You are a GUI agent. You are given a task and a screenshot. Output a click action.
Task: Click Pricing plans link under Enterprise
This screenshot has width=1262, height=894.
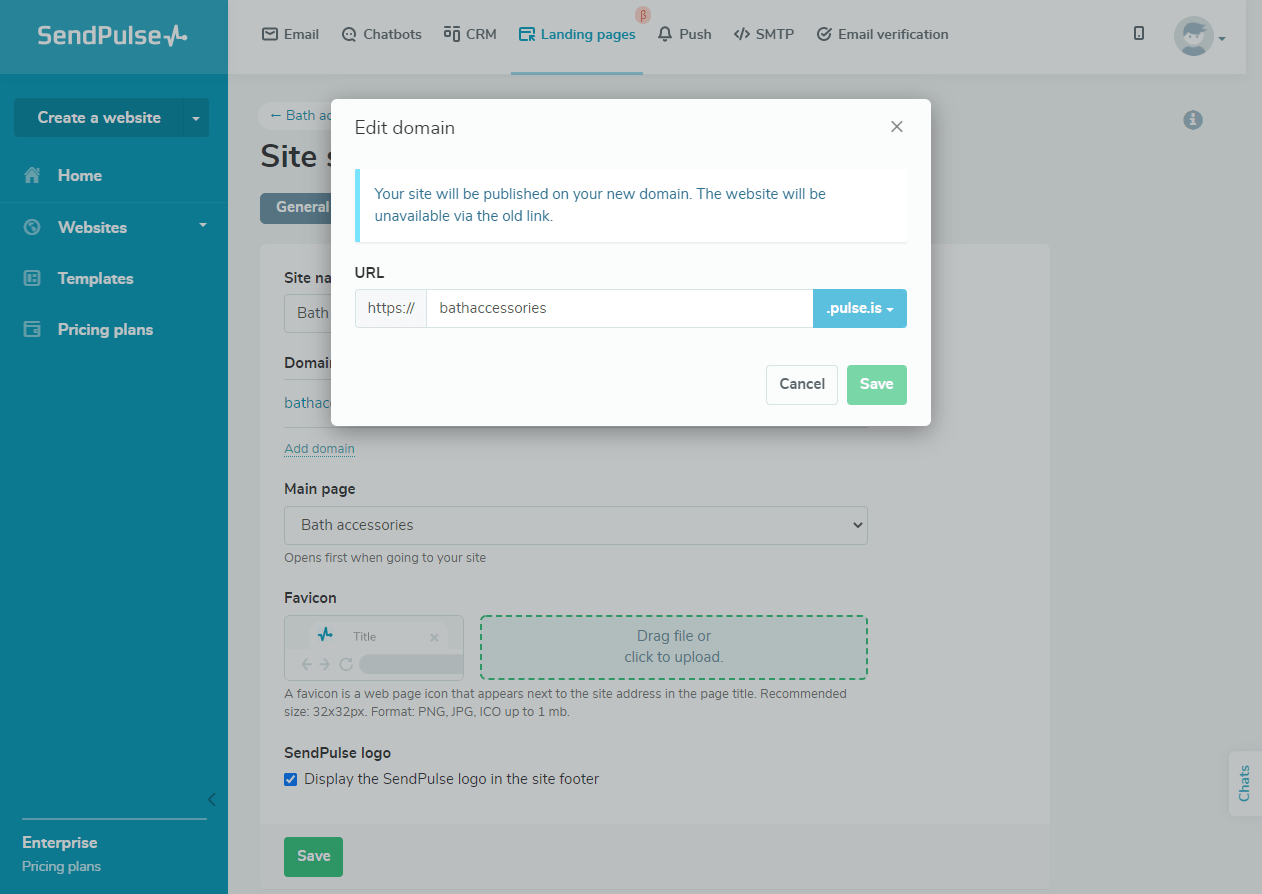point(61,866)
